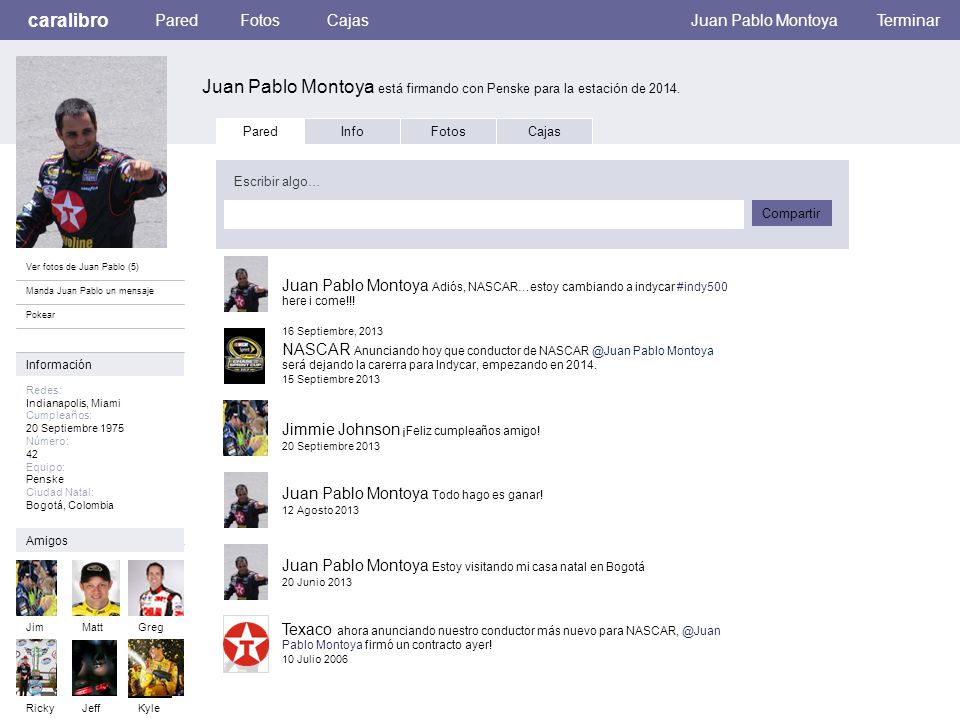Open author name on Bogotá visit post
Image resolution: width=960 pixels, height=720 pixels.
355,565
